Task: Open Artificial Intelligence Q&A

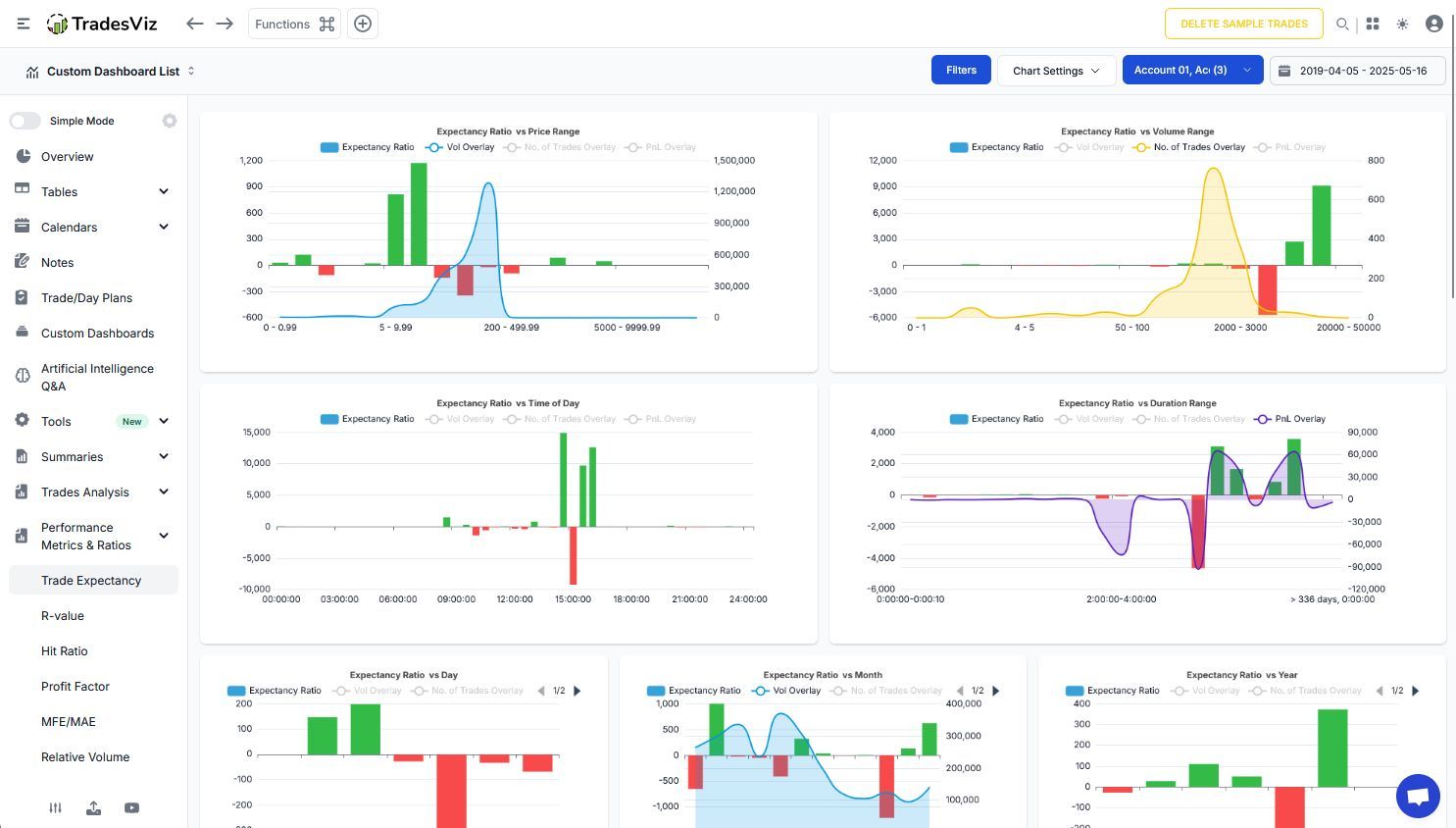Action: pyautogui.click(x=97, y=377)
